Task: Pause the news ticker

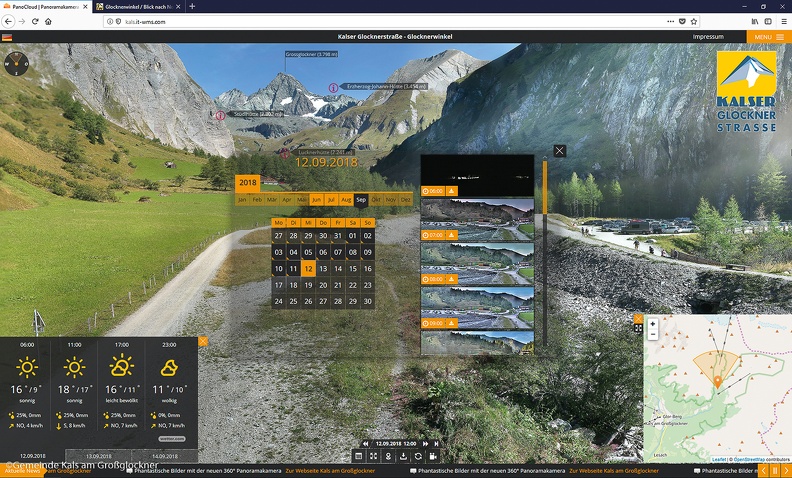Action: pos(775,471)
